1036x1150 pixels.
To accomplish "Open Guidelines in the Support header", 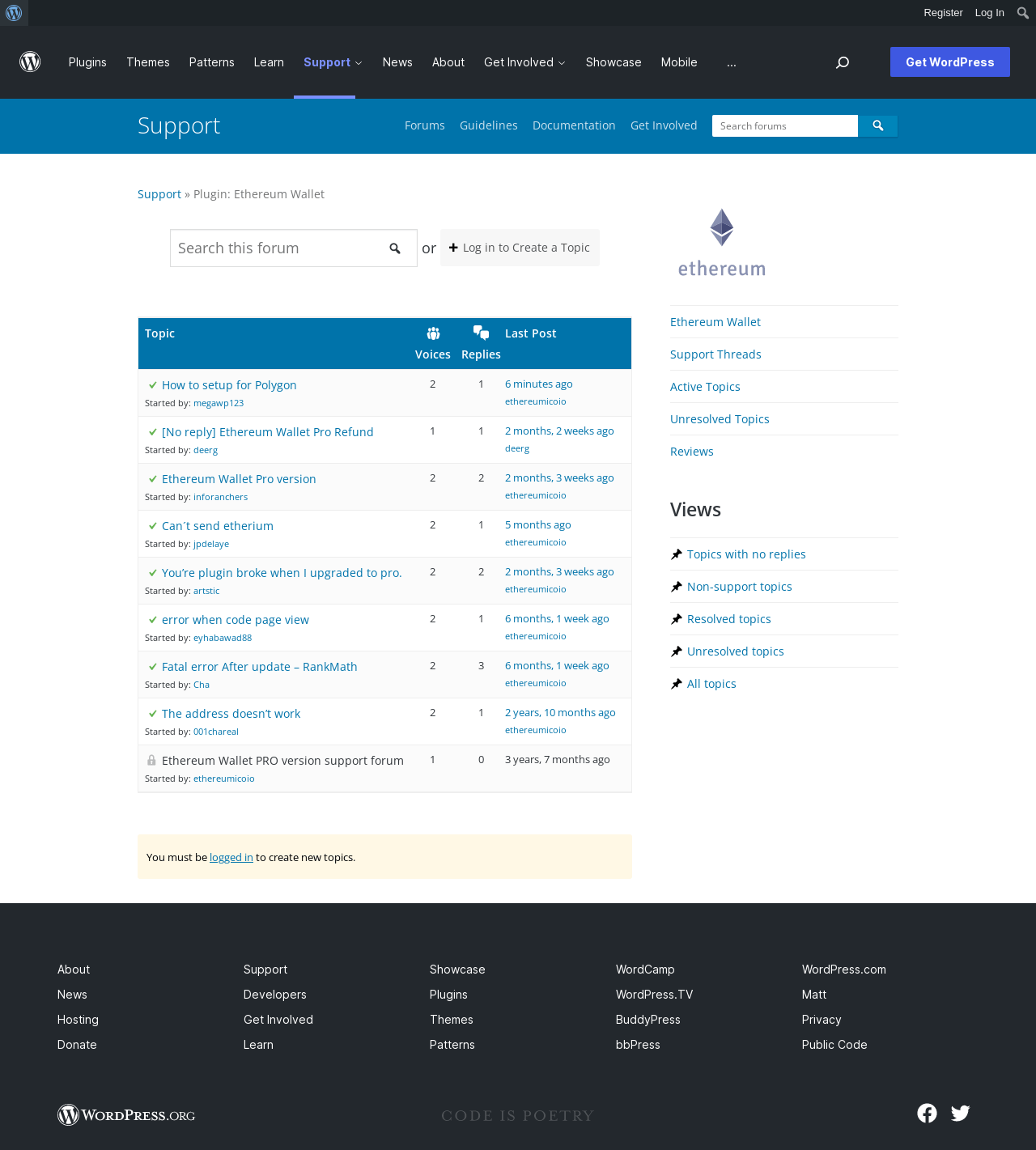I will [x=489, y=125].
